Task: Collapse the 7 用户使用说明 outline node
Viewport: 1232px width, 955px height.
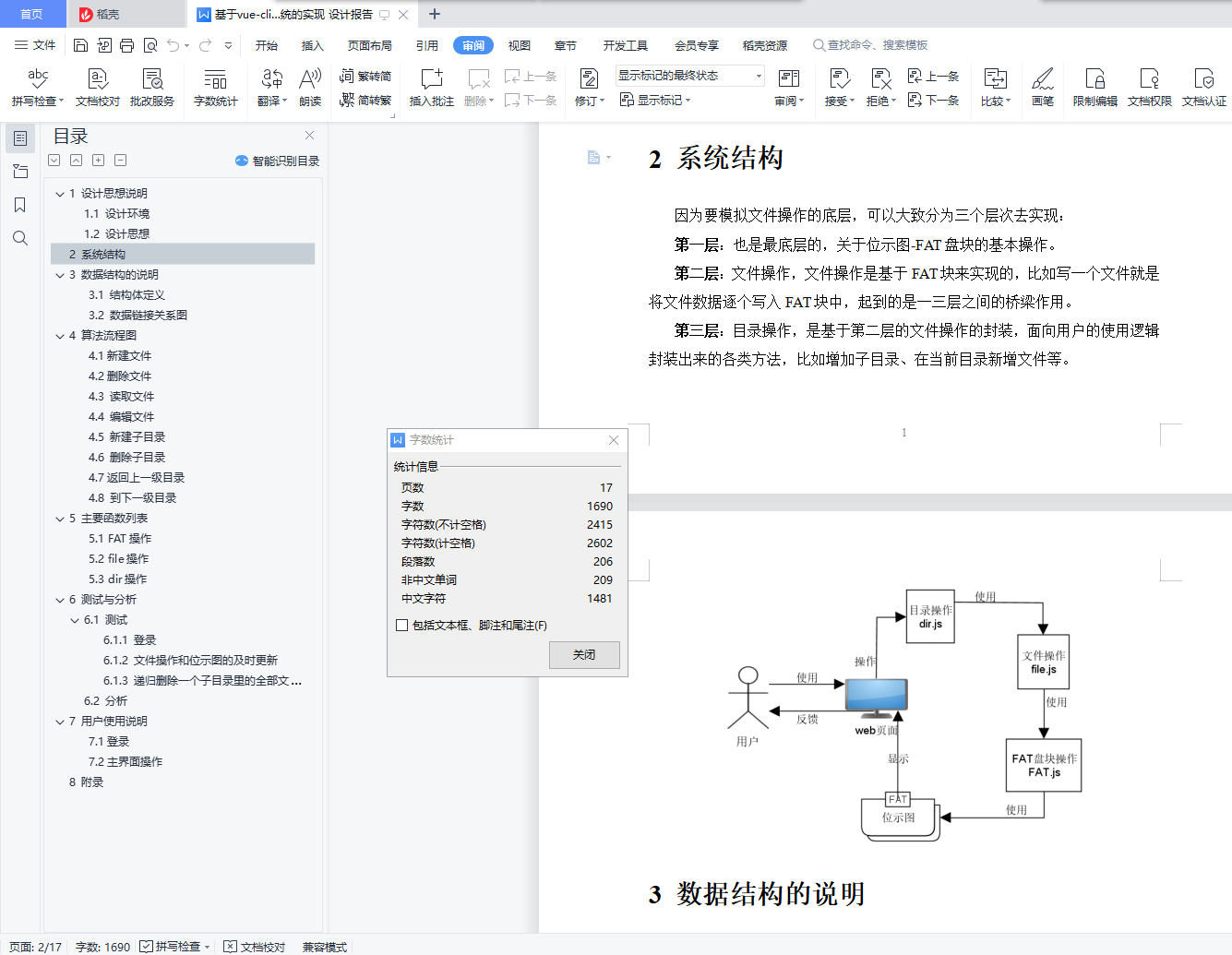Action: tap(60, 722)
